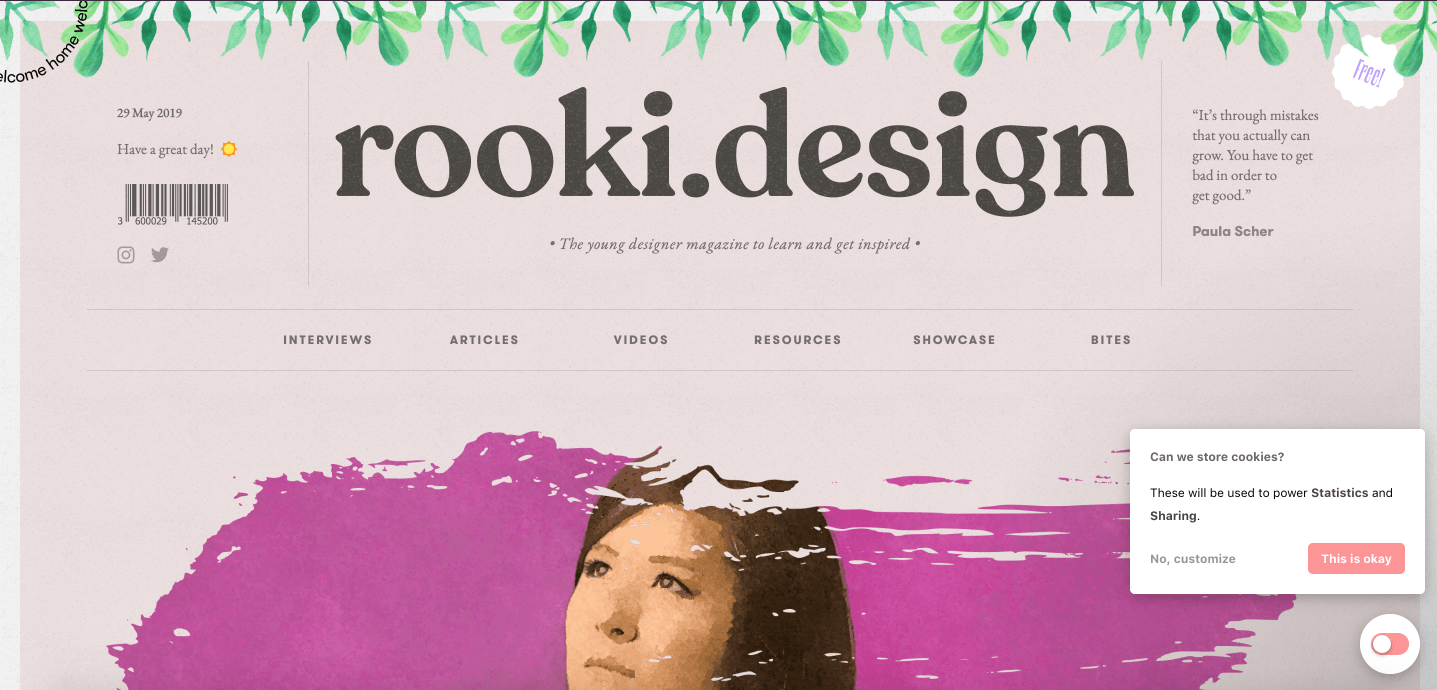Image resolution: width=1437 pixels, height=690 pixels.
Task: Click the 29 May 2019 date
Action: [149, 113]
